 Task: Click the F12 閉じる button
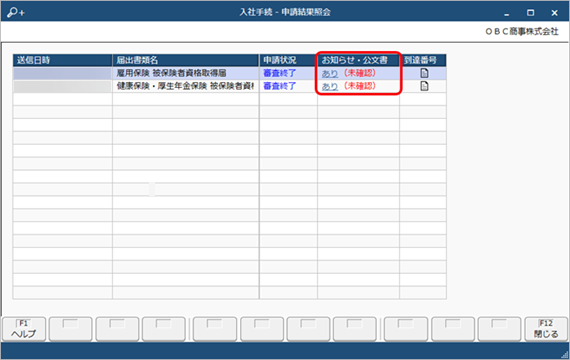pyautogui.click(x=546, y=329)
